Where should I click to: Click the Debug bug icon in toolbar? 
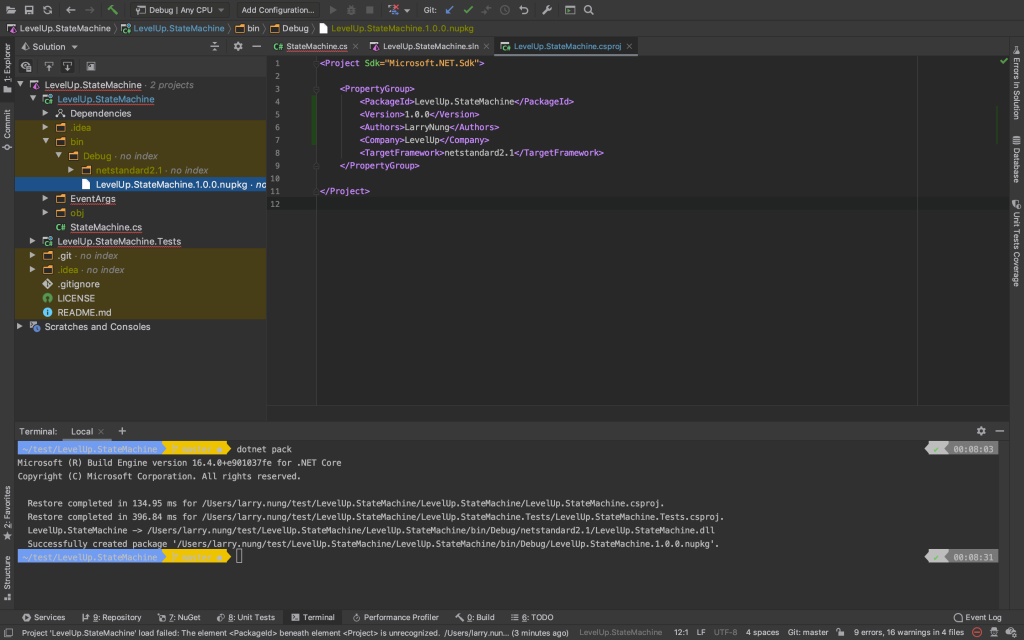point(351,10)
